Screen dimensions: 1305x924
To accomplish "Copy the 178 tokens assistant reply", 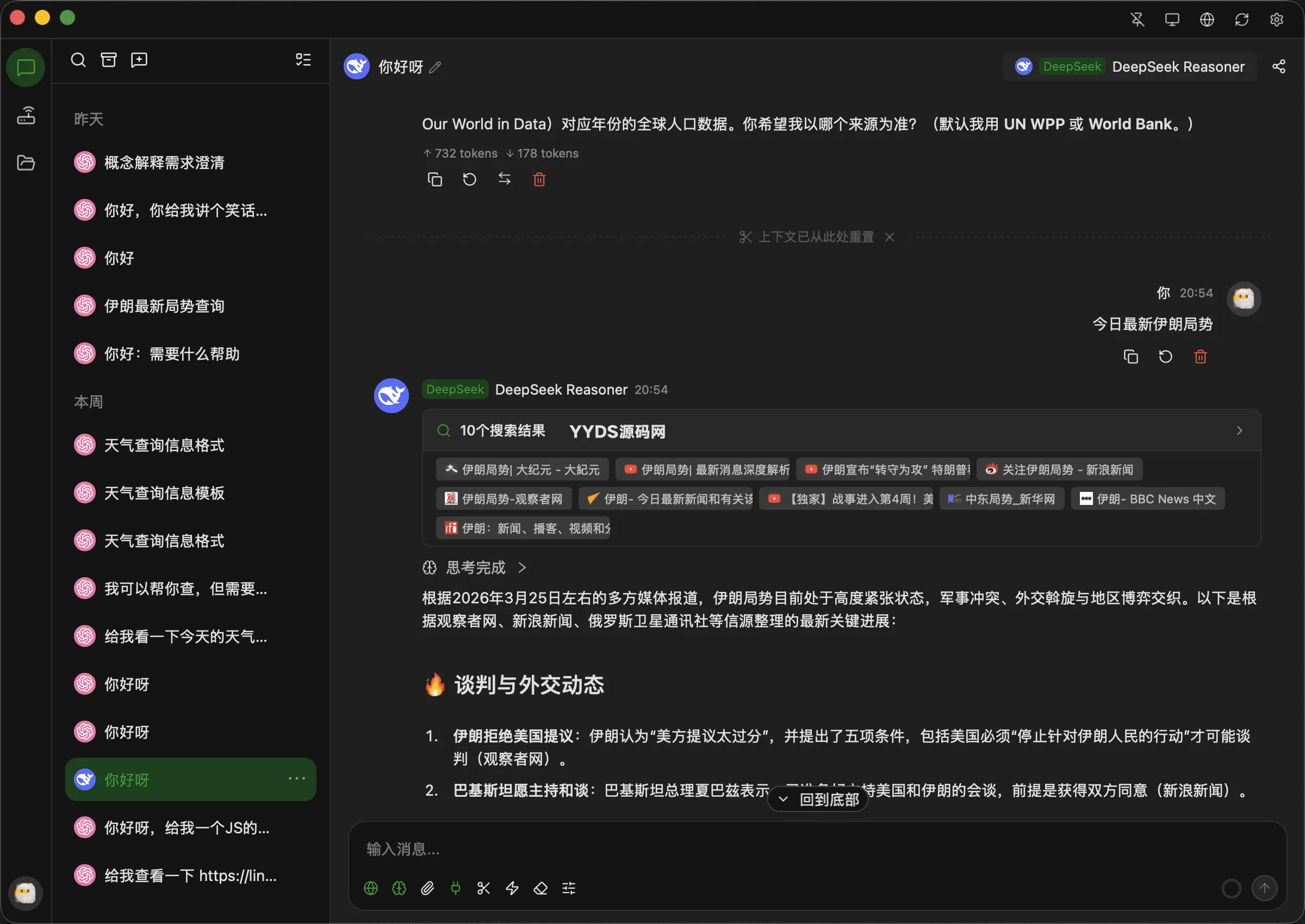I will [435, 179].
